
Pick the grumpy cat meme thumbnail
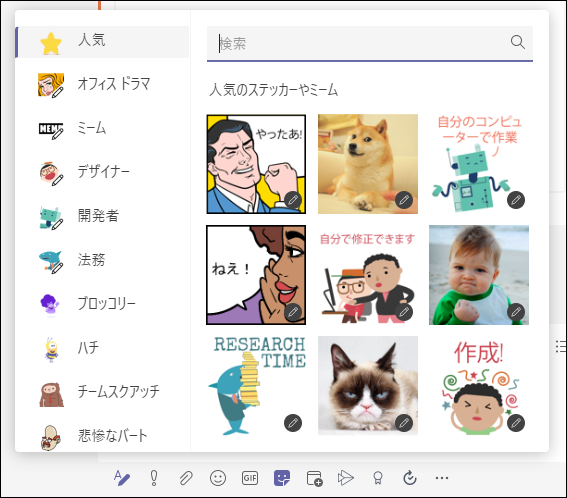[x=368, y=386]
